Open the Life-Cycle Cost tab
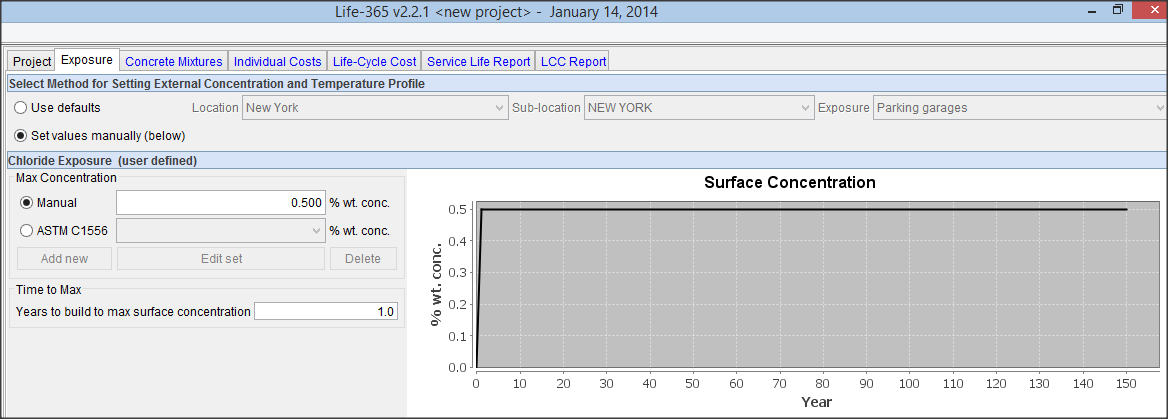The width and height of the screenshot is (1168, 419). click(x=374, y=61)
